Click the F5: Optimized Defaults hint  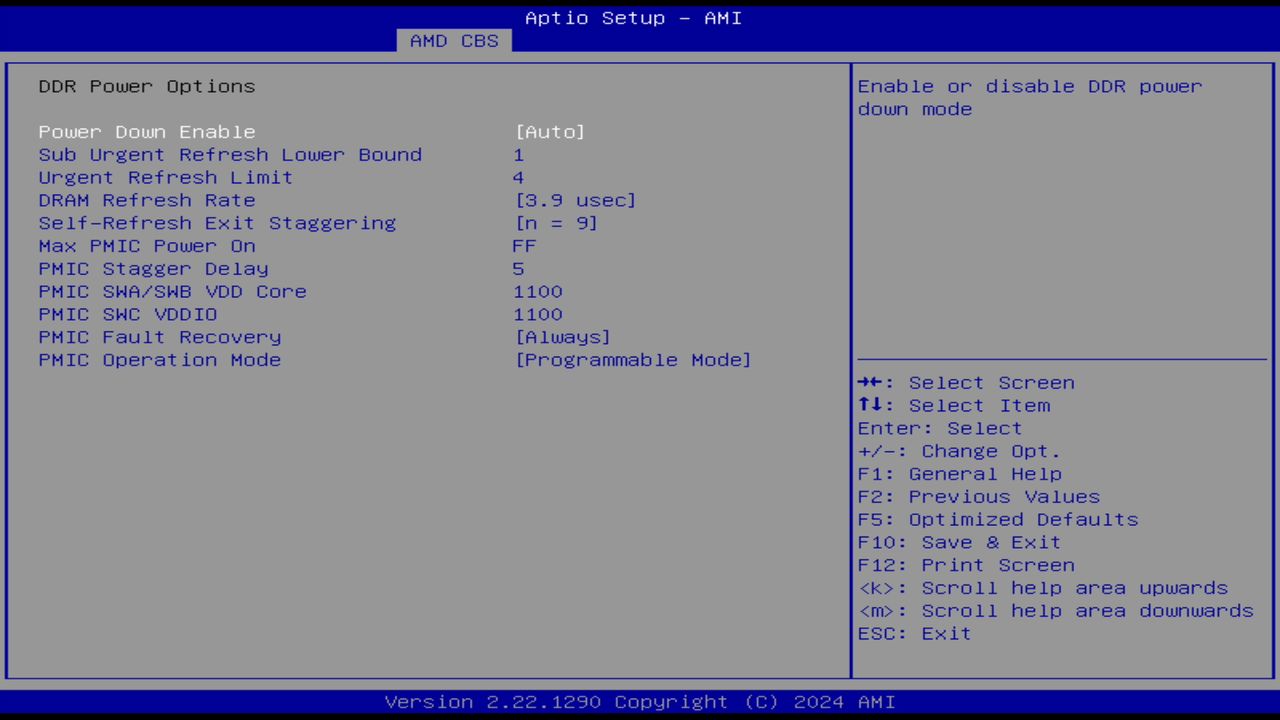(x=998, y=520)
